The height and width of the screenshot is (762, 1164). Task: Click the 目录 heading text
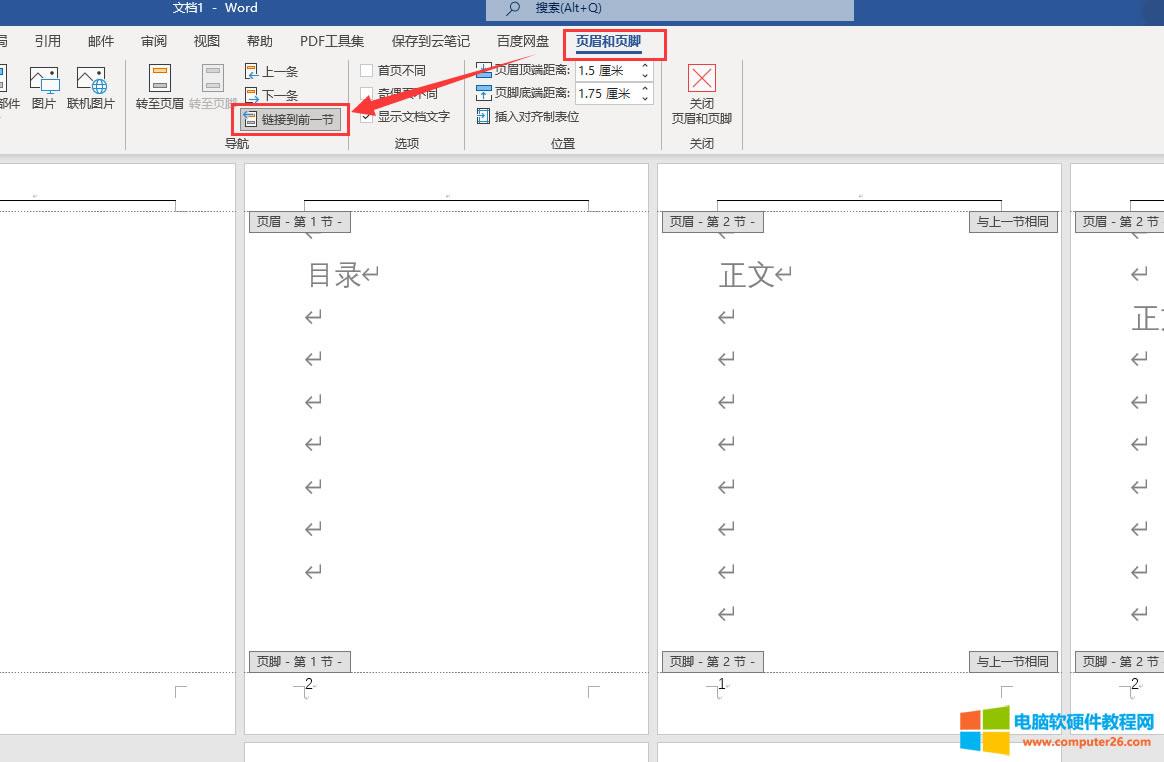335,275
